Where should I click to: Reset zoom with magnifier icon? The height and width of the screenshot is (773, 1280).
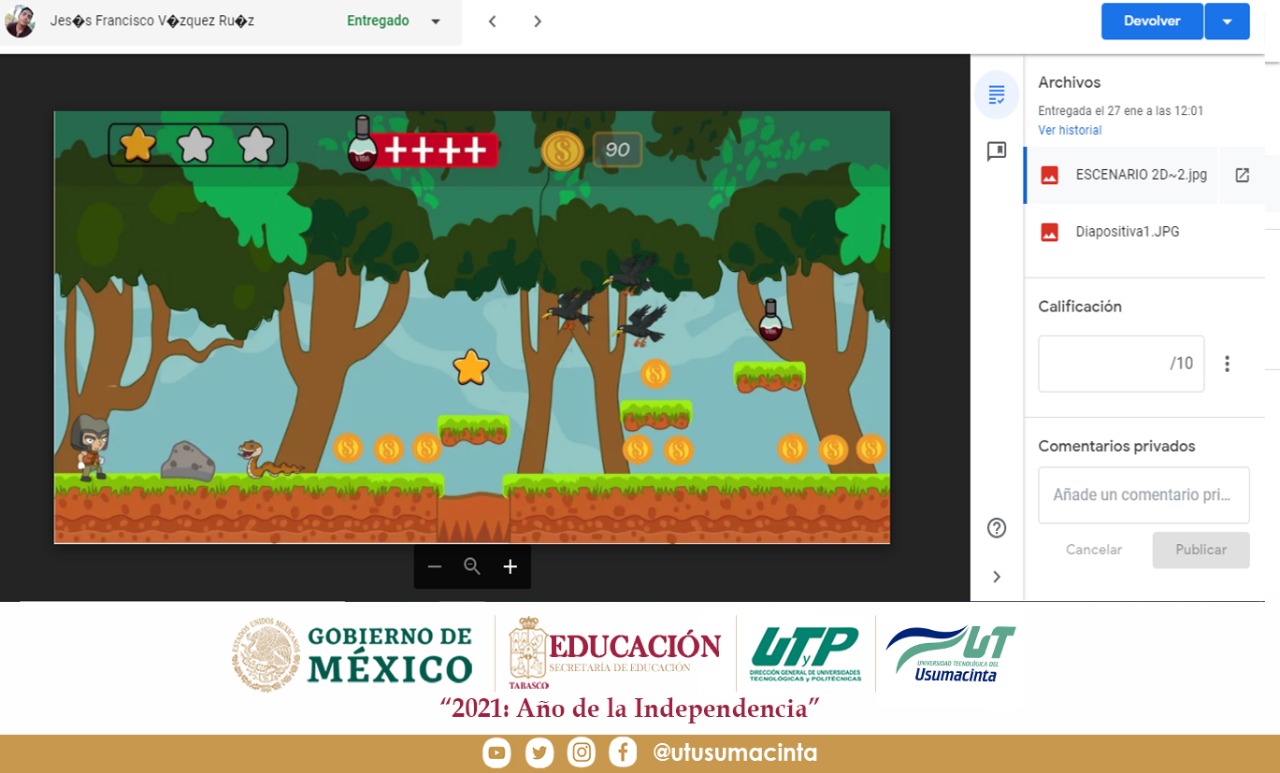(472, 567)
